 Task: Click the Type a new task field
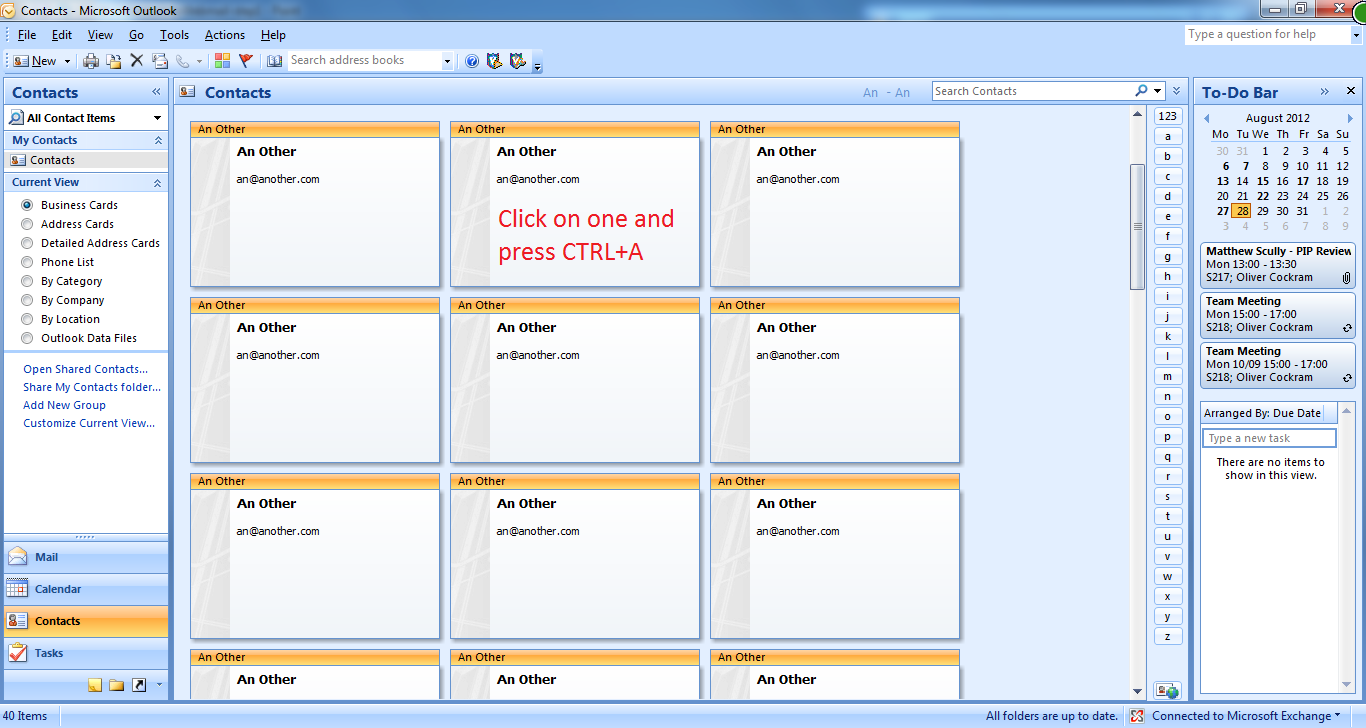pyautogui.click(x=1269, y=438)
